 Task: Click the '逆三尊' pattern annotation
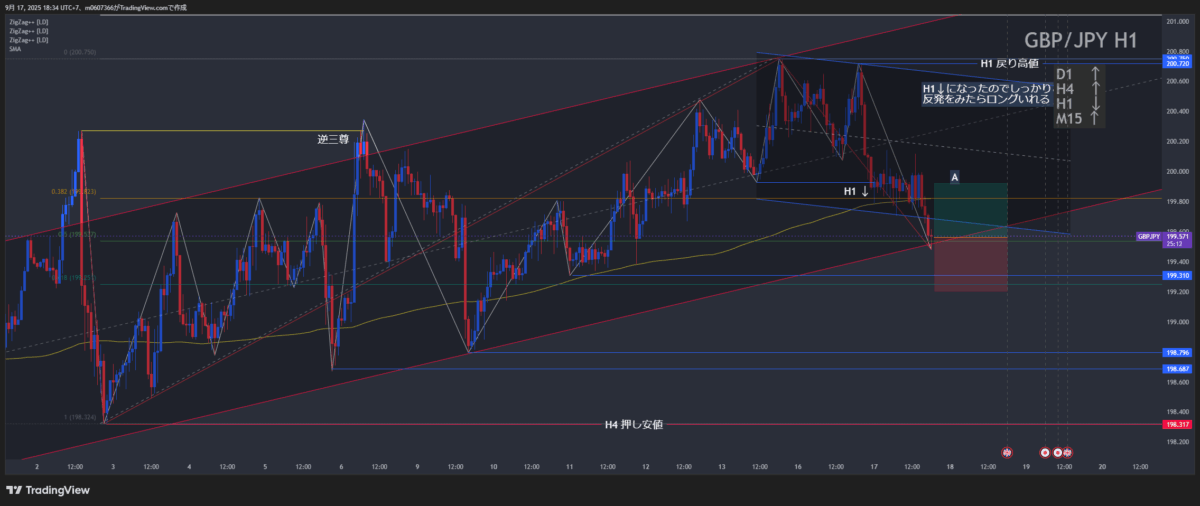[x=332, y=141]
